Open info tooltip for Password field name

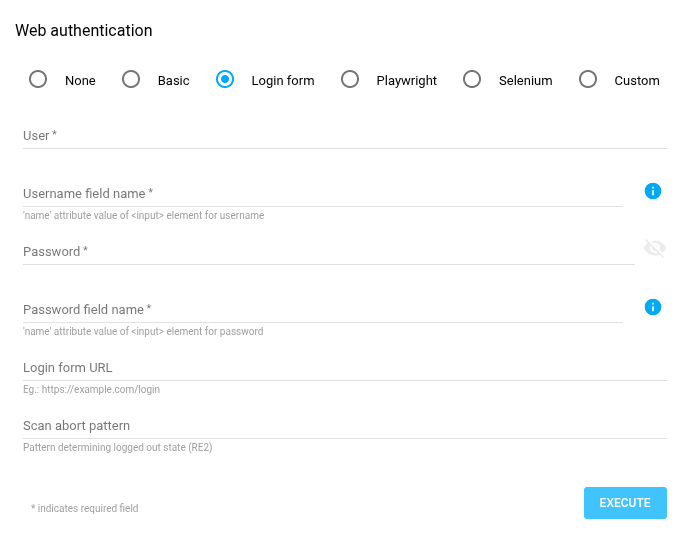click(x=653, y=307)
